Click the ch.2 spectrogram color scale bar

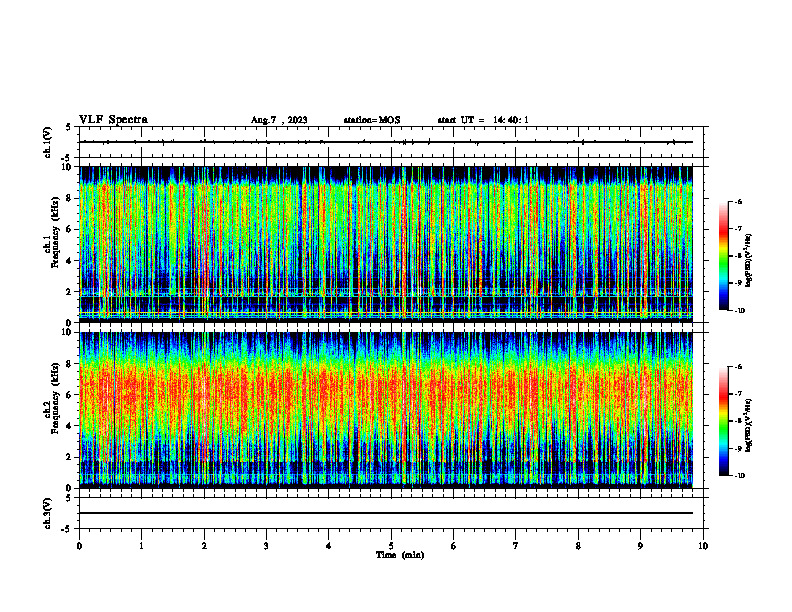coord(723,421)
